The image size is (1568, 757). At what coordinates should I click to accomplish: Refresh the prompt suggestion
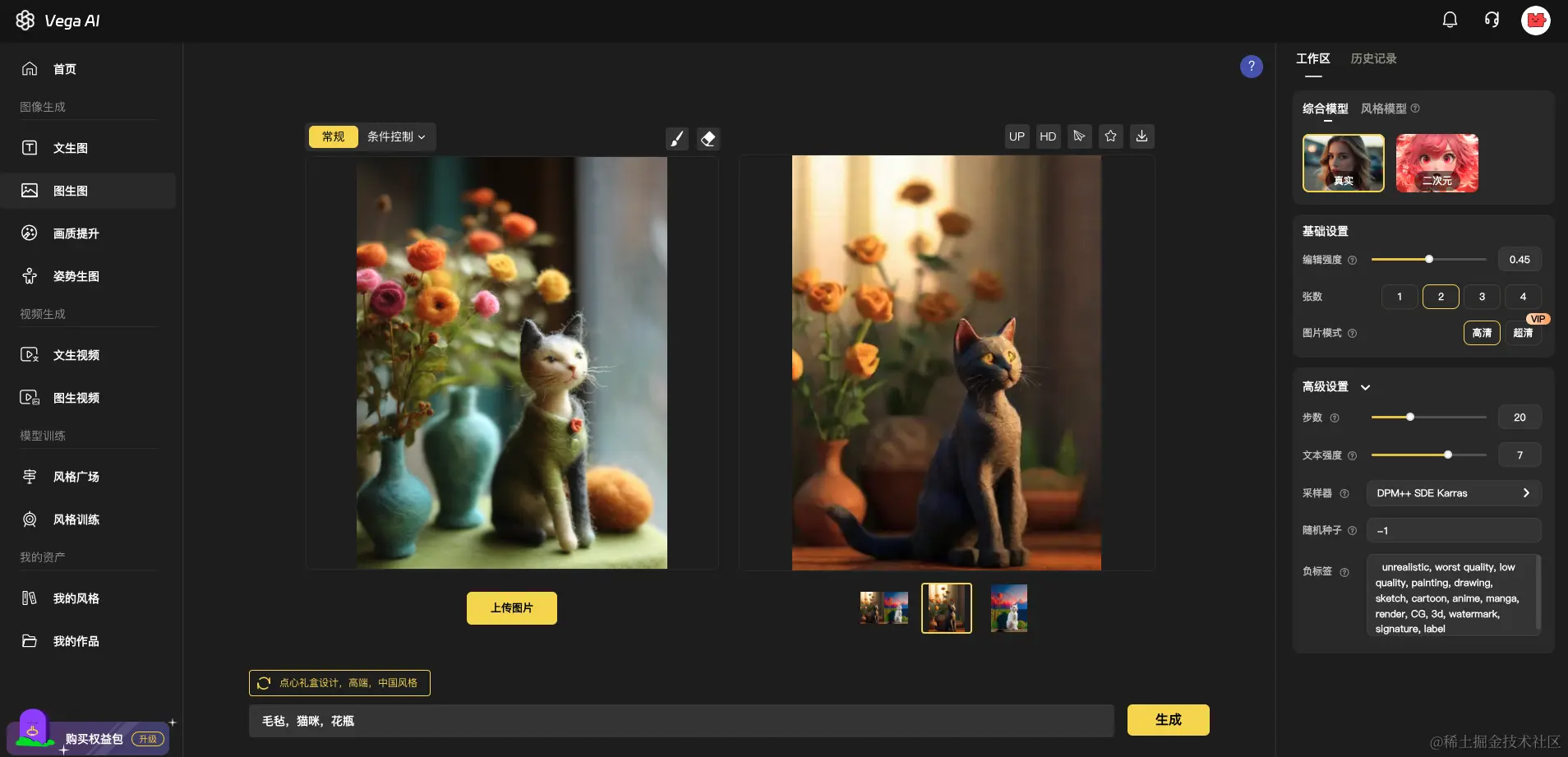pyautogui.click(x=264, y=683)
